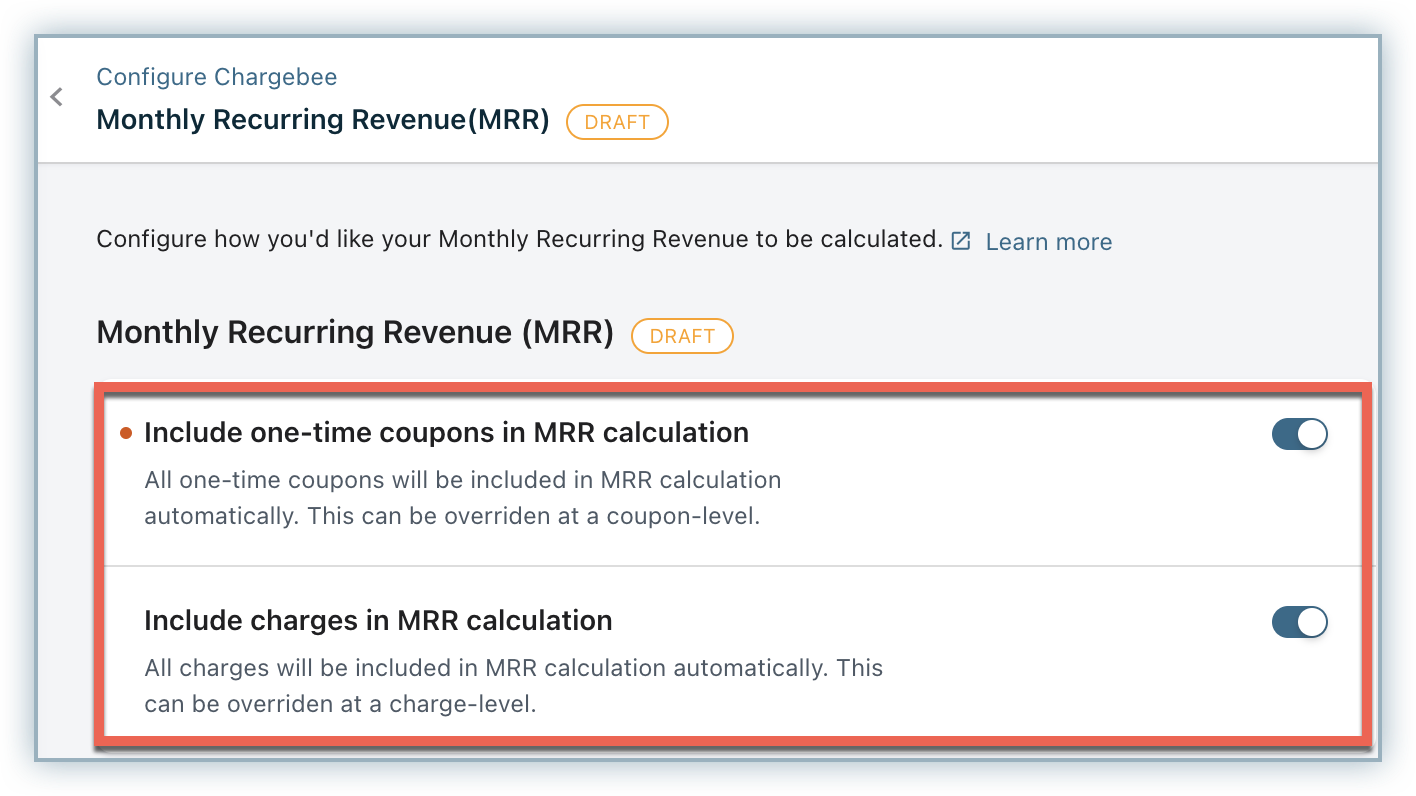Viewport: 1416px width, 796px height.
Task: Disable the one-time coupons MRR toggle
Action: pos(1298,434)
